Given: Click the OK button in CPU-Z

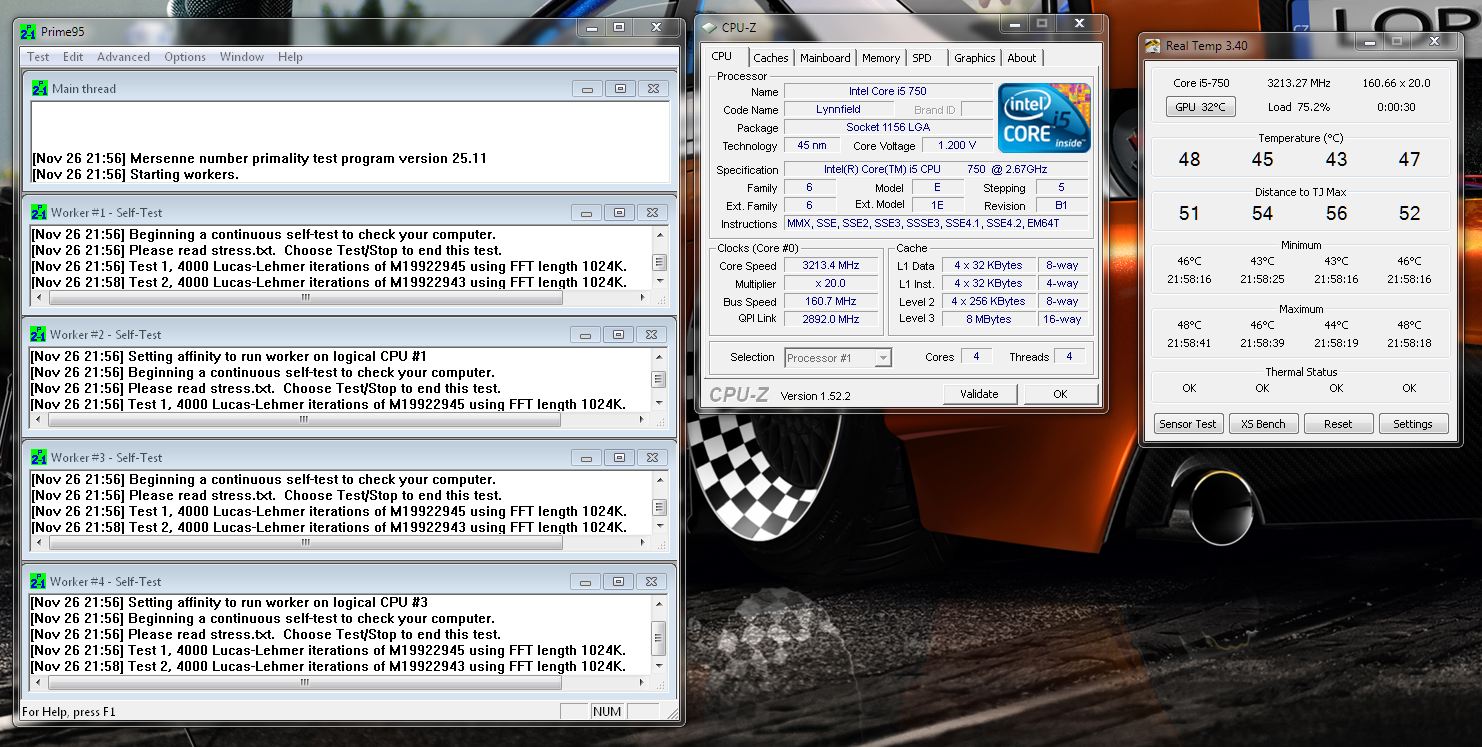Looking at the screenshot, I should click(x=1060, y=394).
